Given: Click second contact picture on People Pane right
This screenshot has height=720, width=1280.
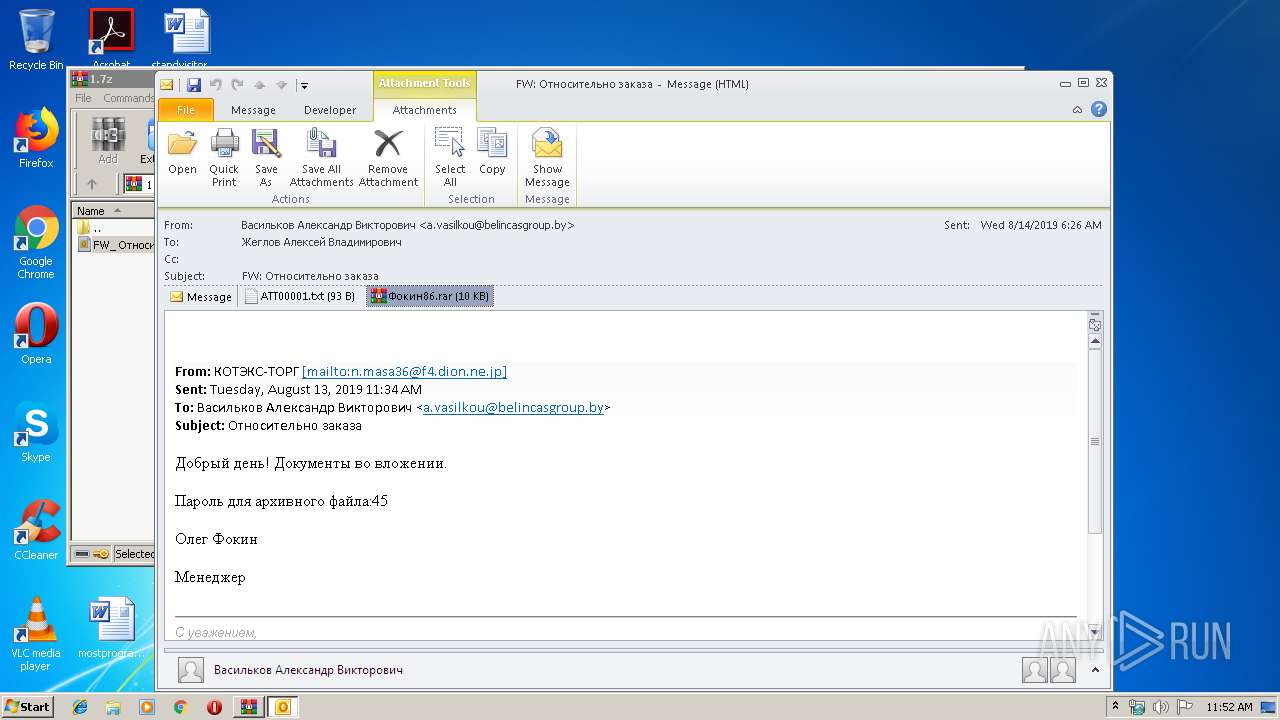Looking at the screenshot, I should click(x=1063, y=670).
